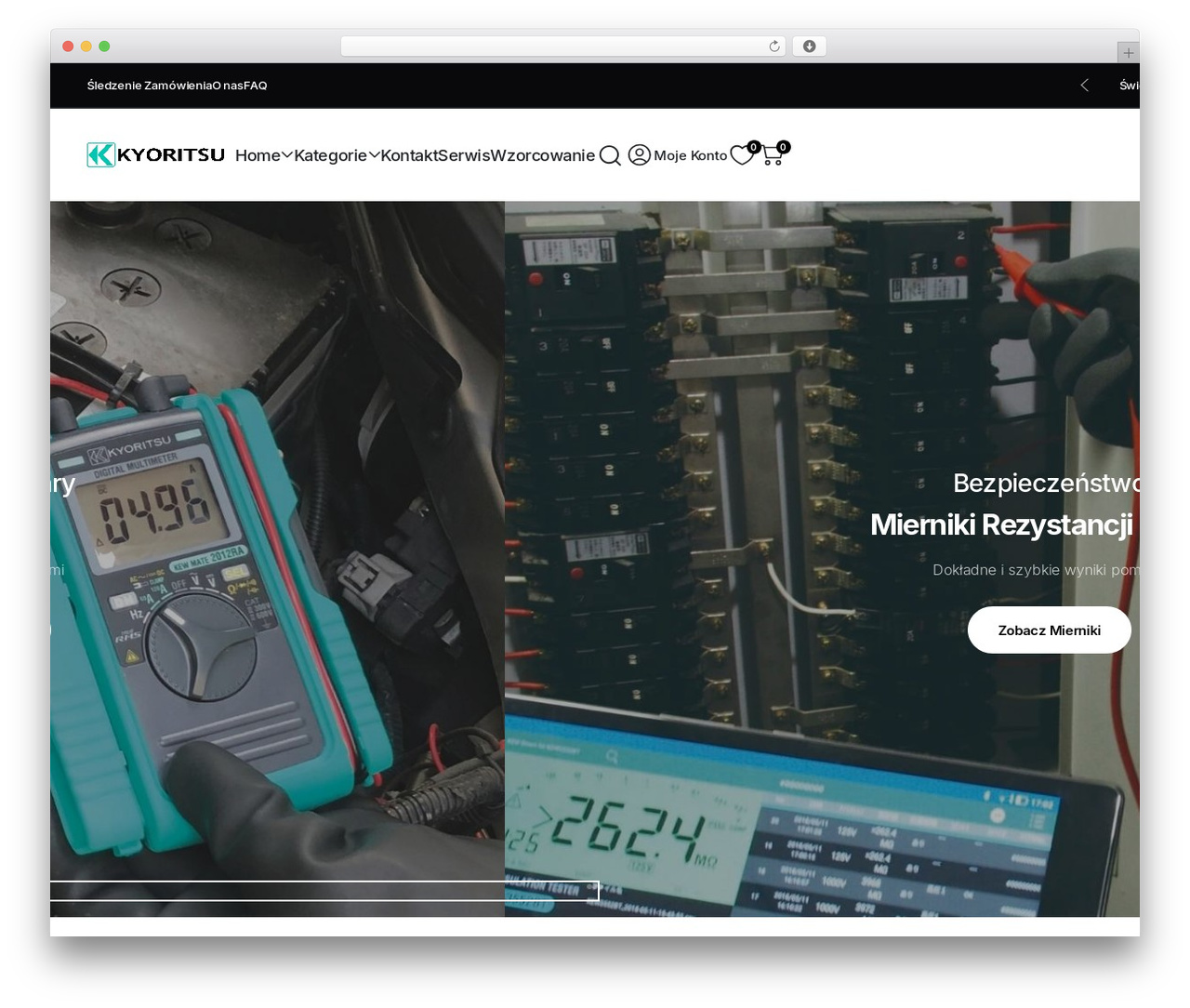
Task: Open the O nas link
Action: 227,86
